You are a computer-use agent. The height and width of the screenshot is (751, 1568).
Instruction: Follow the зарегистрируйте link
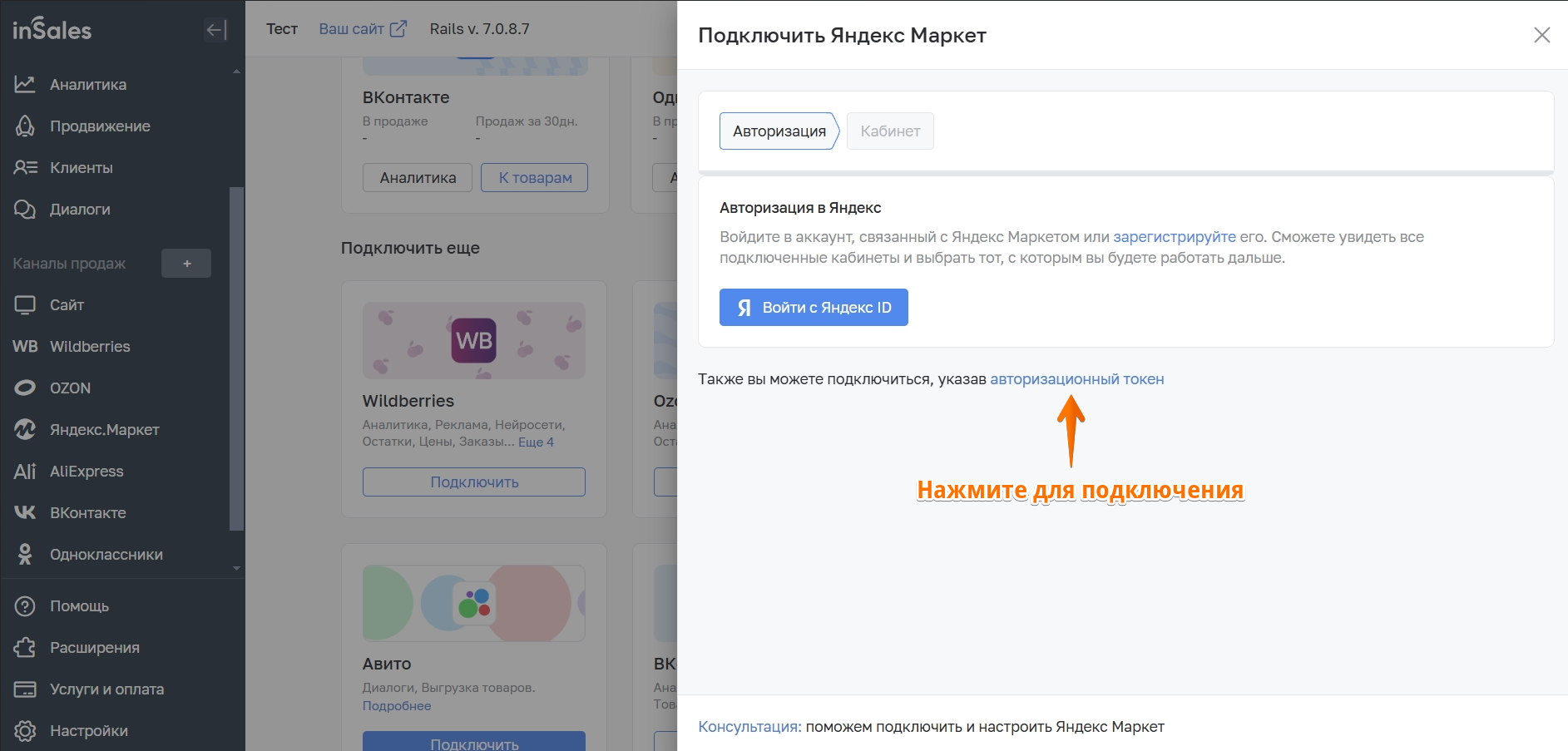coord(1175,237)
